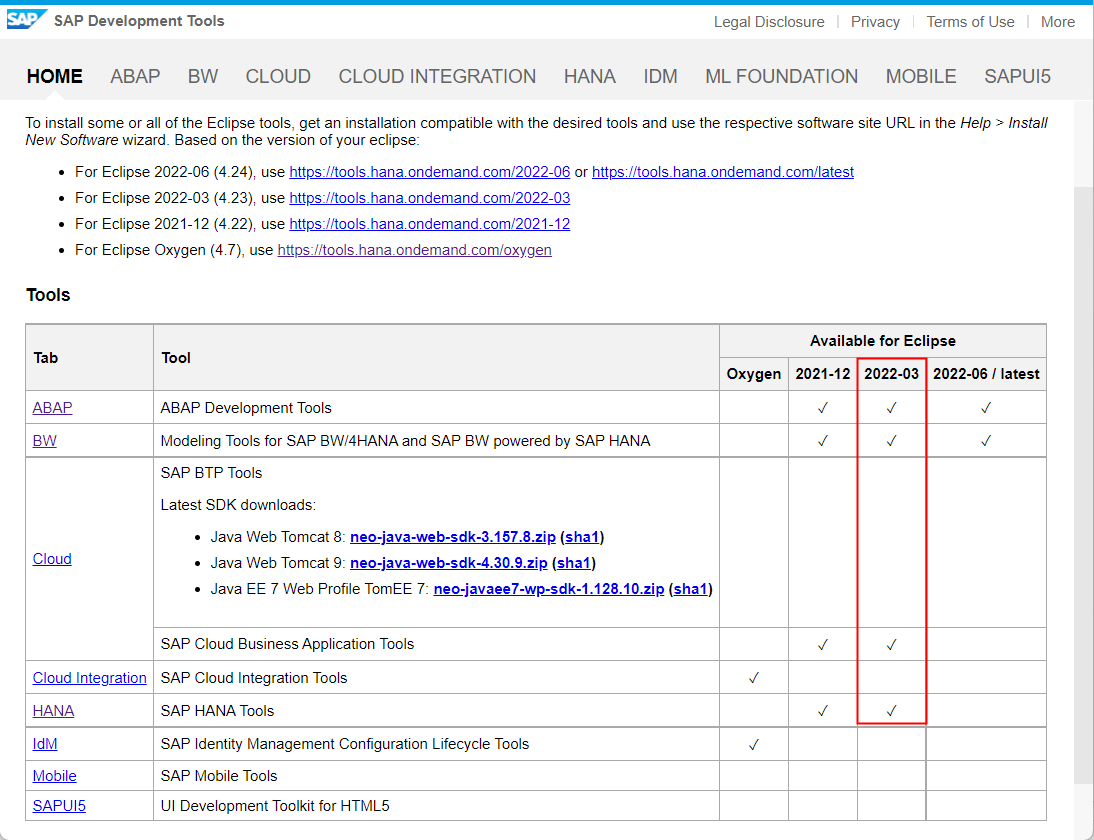Viewport: 1094px width, 840px height.
Task: Click the Mobile link in table
Action: point(54,776)
